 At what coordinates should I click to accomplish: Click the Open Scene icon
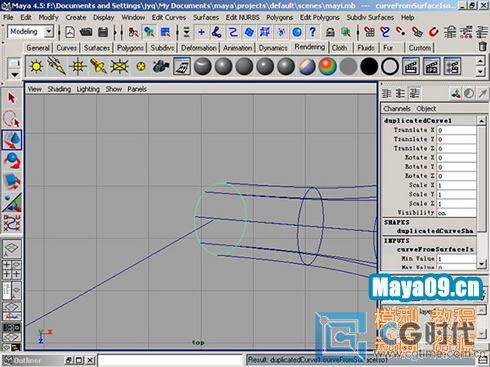click(86, 32)
